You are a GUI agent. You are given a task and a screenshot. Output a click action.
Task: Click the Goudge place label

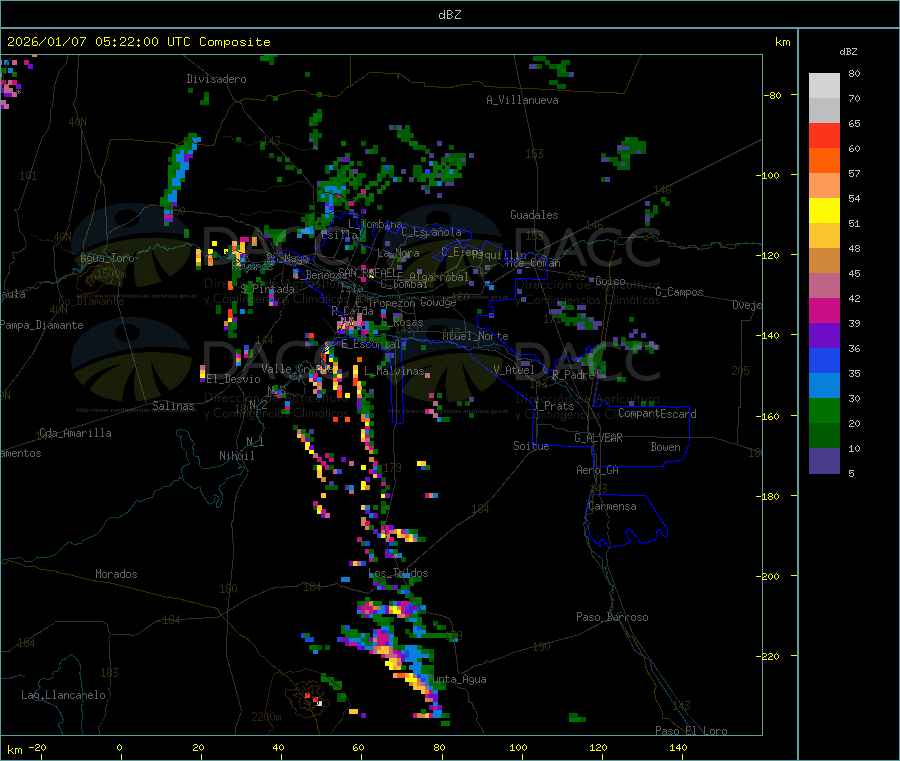pyautogui.click(x=438, y=302)
